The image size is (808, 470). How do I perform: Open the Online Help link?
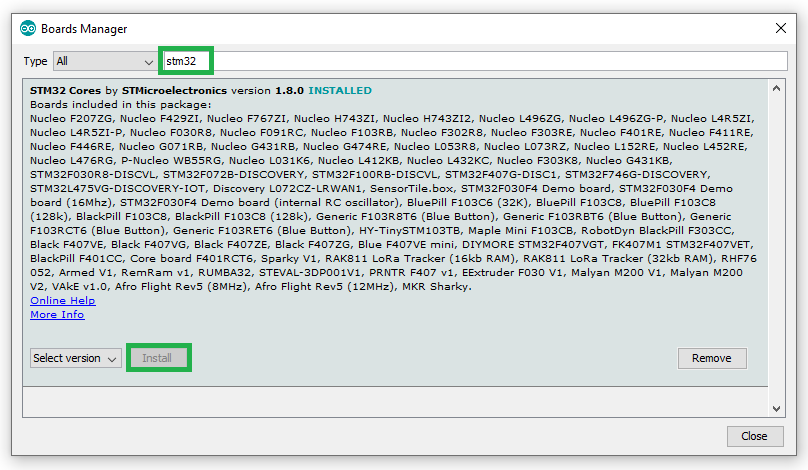(62, 300)
